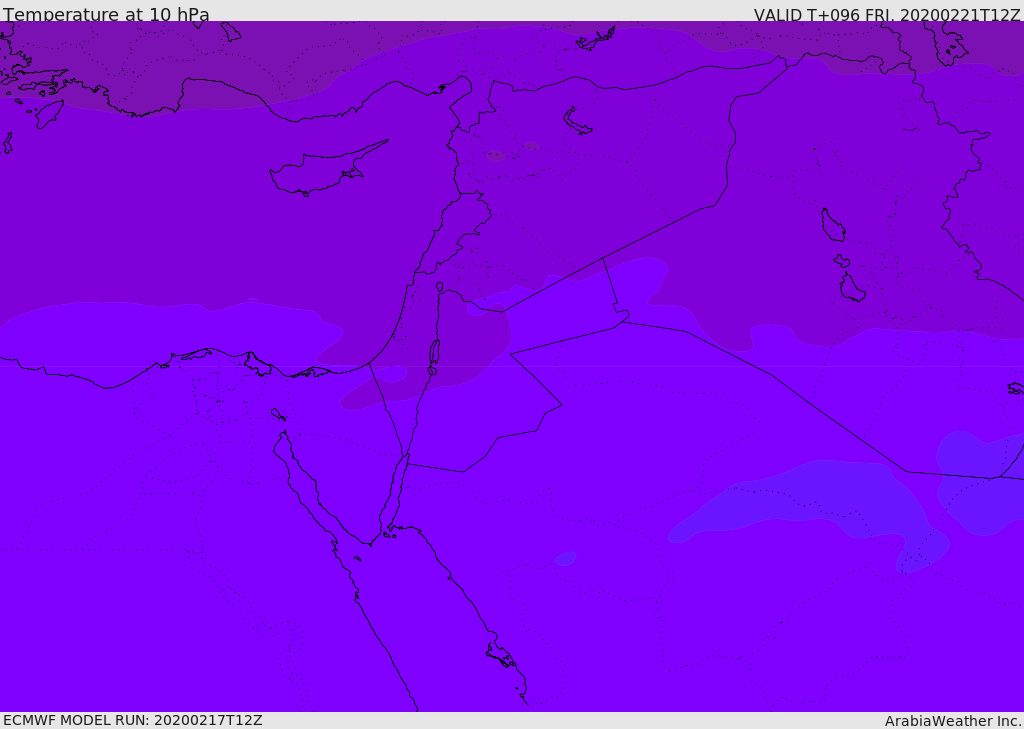This screenshot has height=729, width=1024.
Task: Click the 'VALID T+096 FRI. 20200221T12Z' label
Action: click(x=887, y=14)
